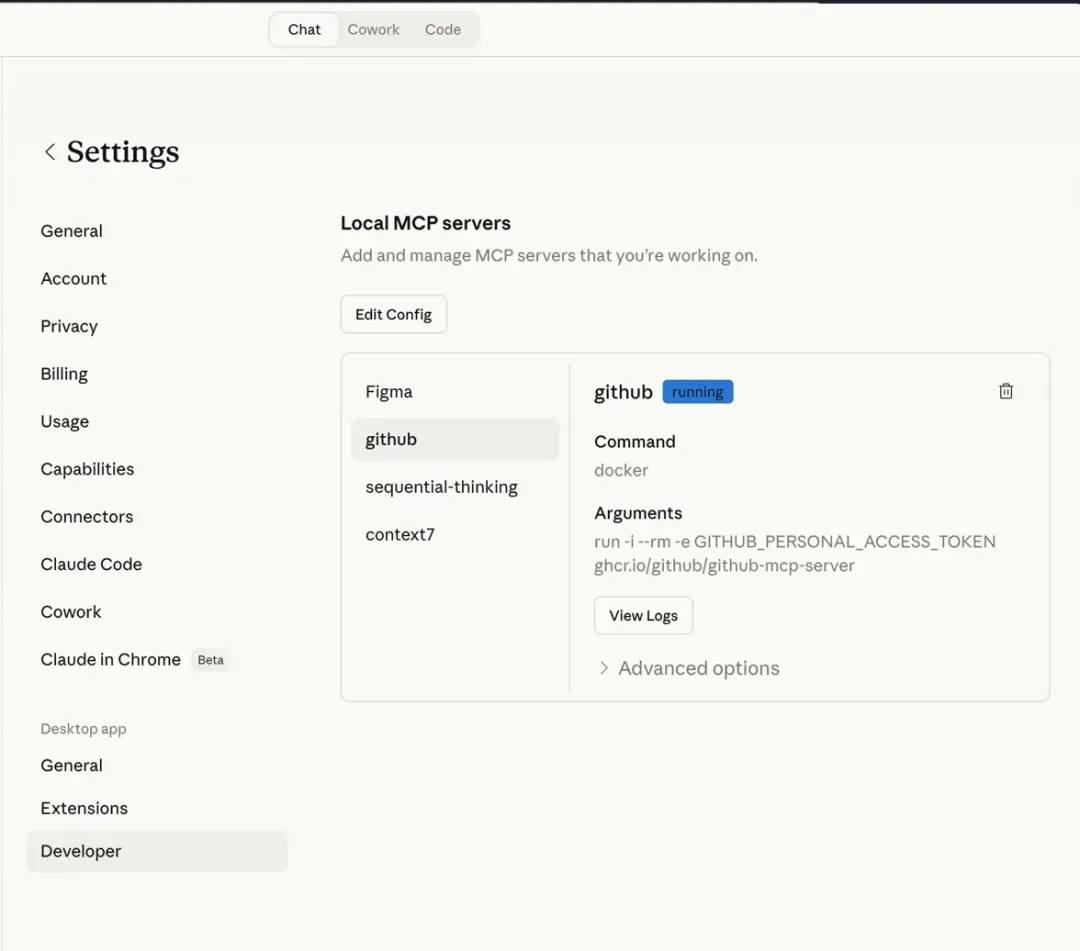Select the Figma server
This screenshot has width=1080, height=951.
click(389, 392)
